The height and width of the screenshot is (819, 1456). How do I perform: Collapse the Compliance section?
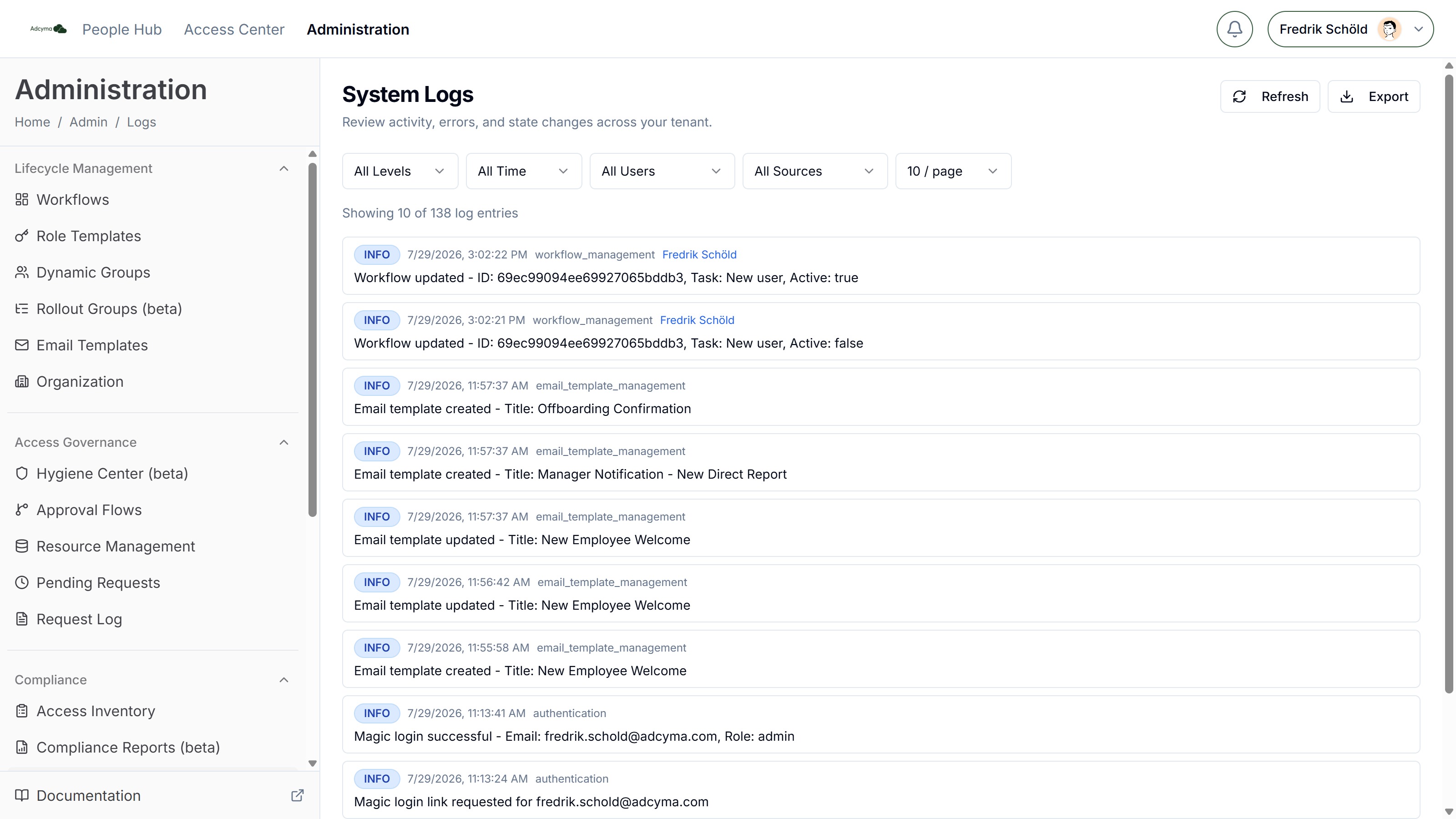pos(284,680)
